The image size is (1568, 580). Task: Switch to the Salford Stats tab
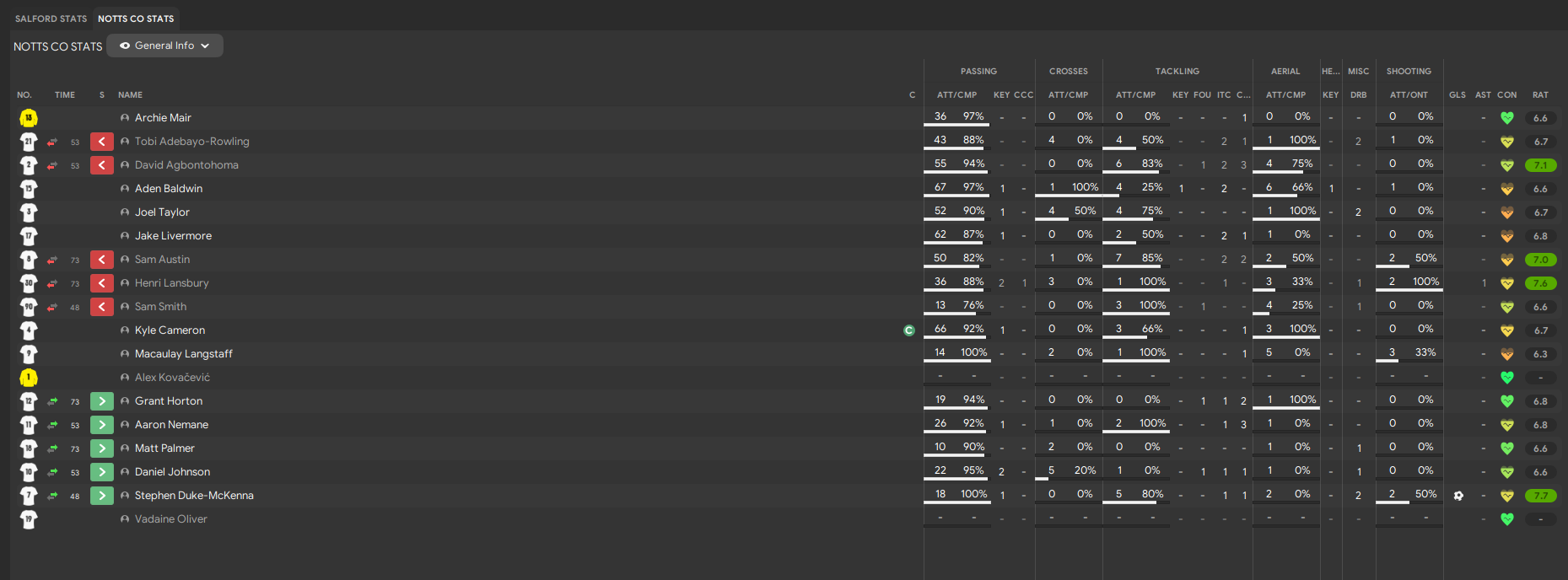point(51,19)
